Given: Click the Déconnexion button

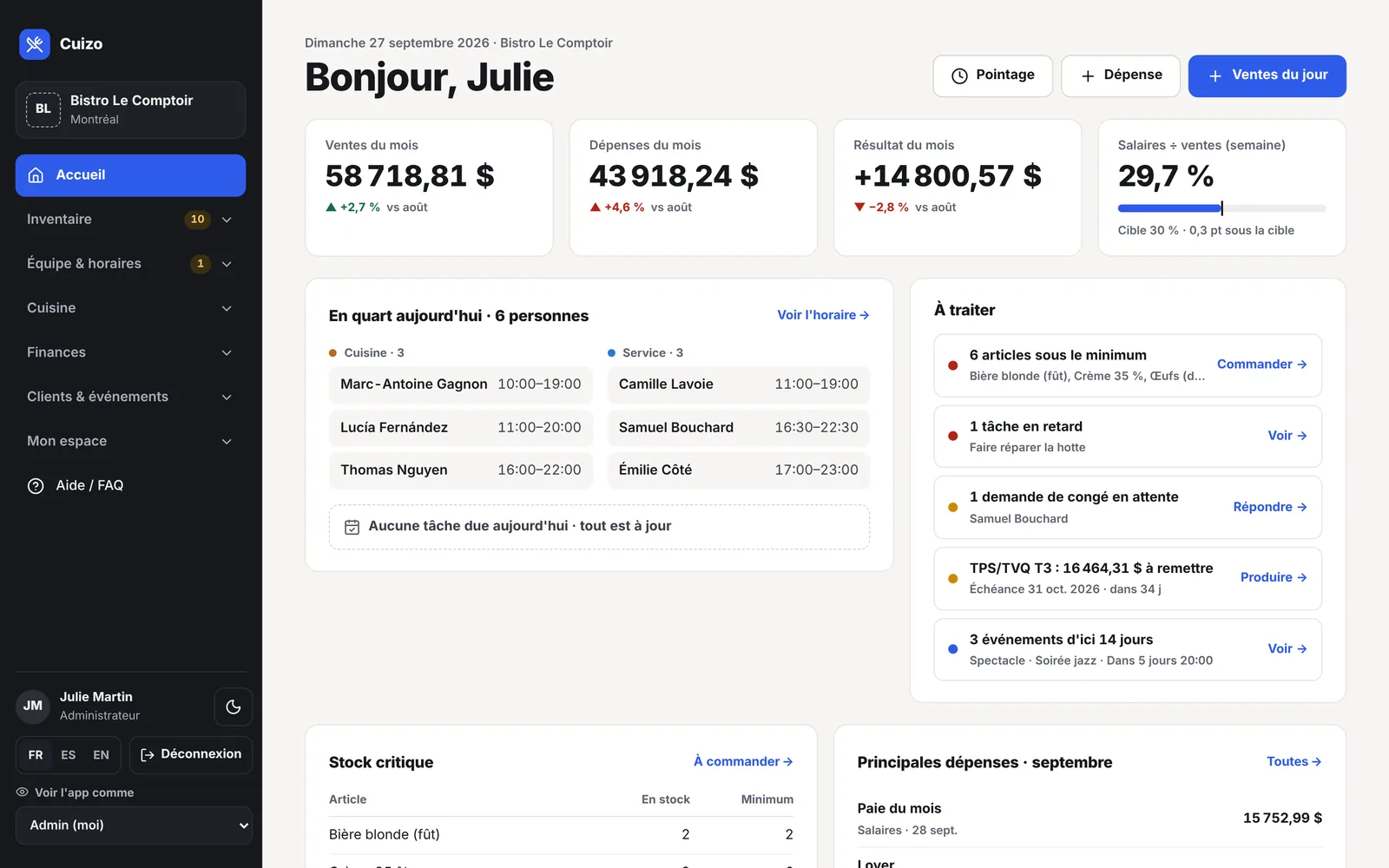Looking at the screenshot, I should point(191,755).
